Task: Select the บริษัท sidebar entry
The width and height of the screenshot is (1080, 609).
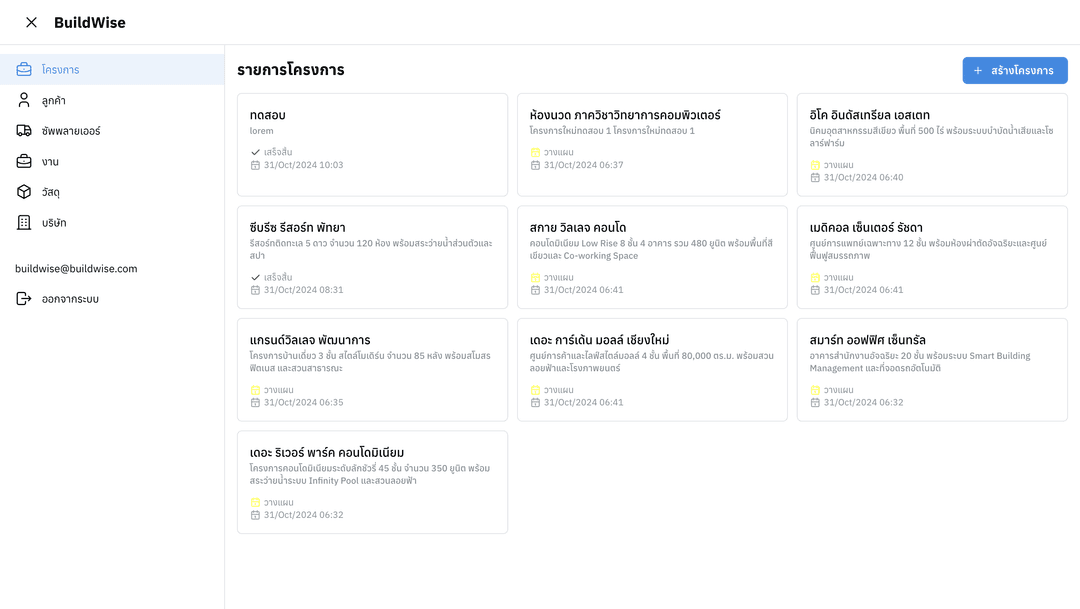Action: 112,223
